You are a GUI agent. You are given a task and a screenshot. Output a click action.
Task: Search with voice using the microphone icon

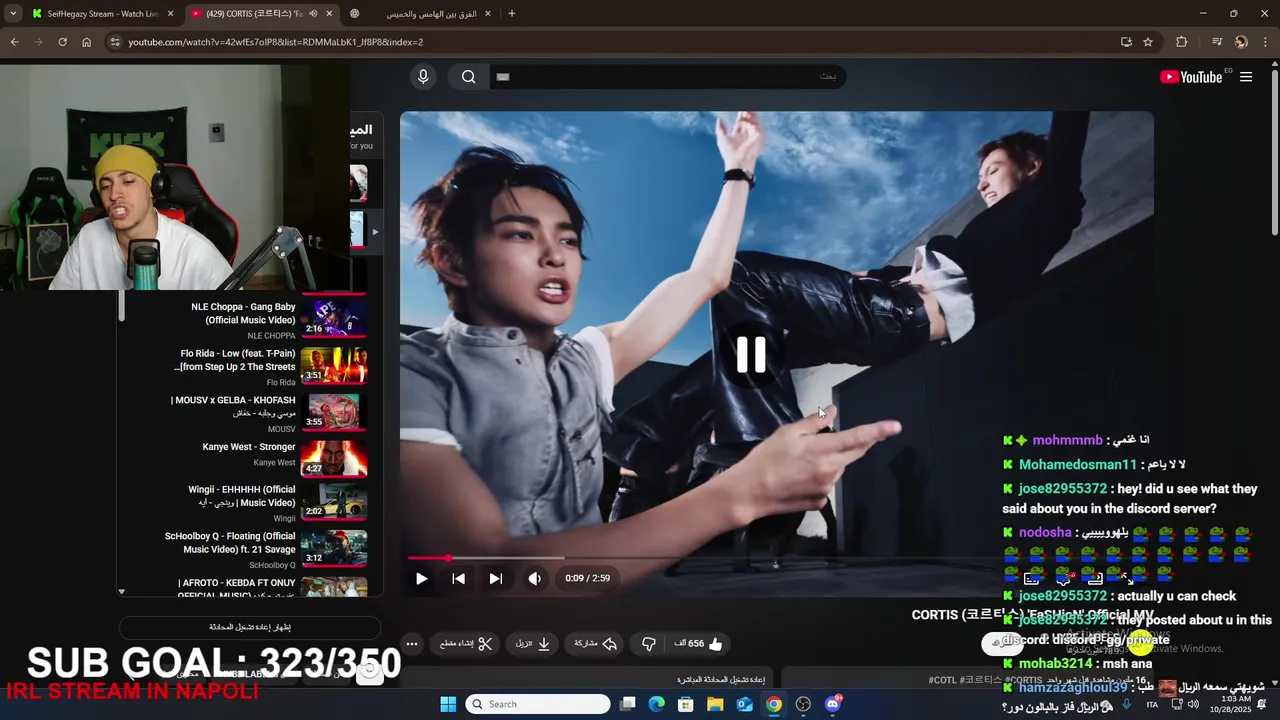coord(423,77)
